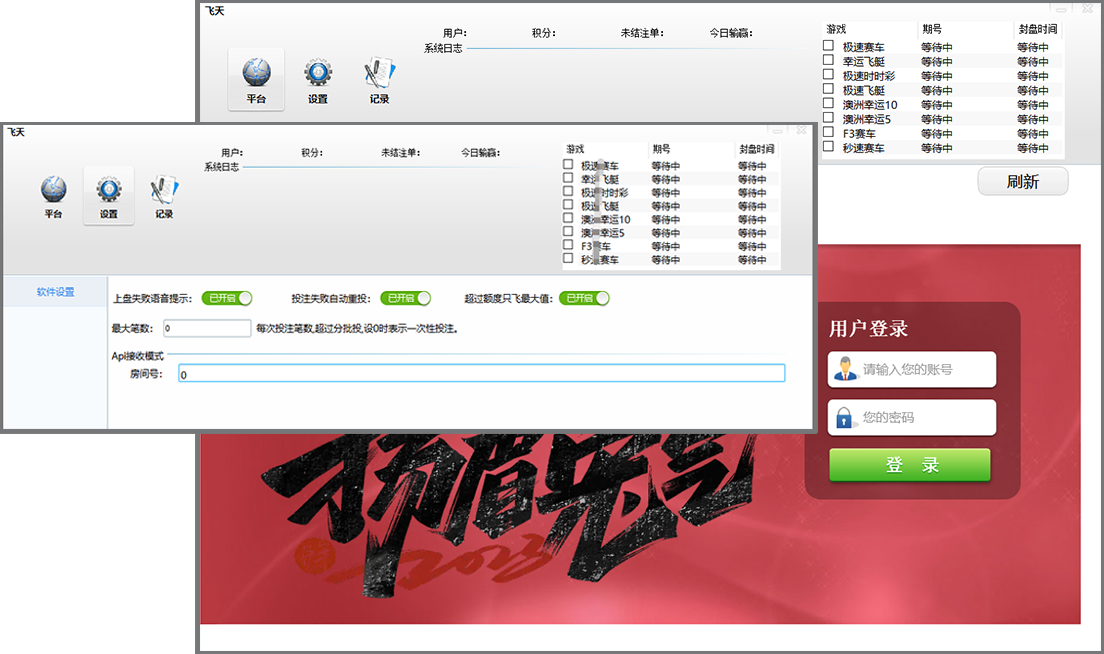The width and height of the screenshot is (1104, 654).
Task: Tick the 澳洲幸运10 checkbox in the back window
Action: point(828,103)
